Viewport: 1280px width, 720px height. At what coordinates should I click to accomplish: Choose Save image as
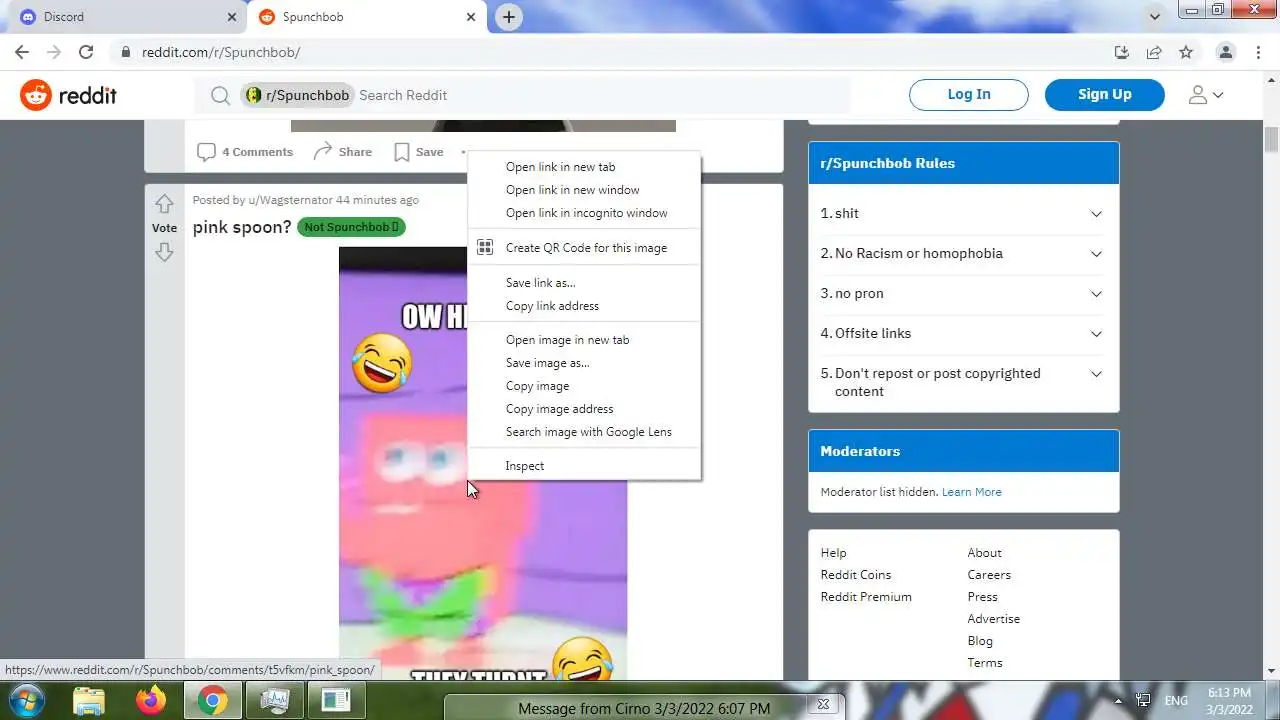pos(584,363)
